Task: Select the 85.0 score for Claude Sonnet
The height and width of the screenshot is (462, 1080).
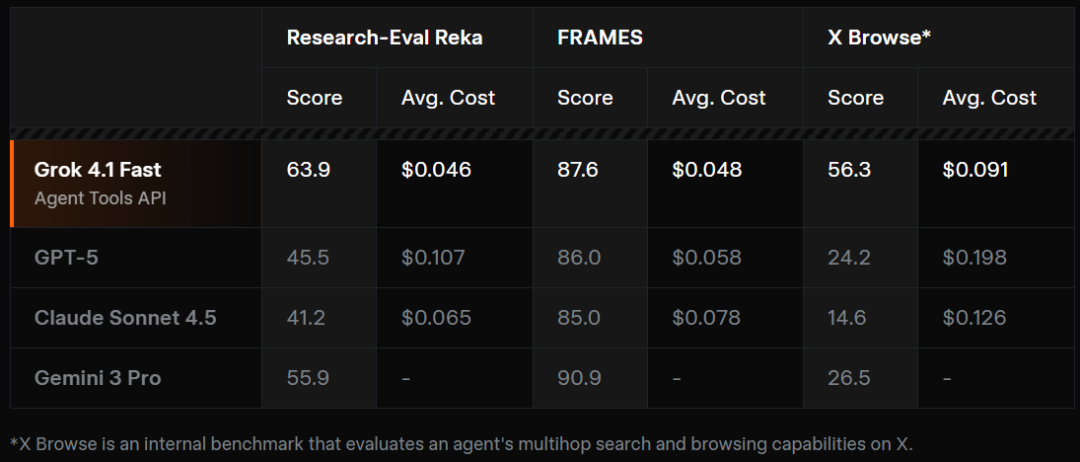Action: coord(579,318)
